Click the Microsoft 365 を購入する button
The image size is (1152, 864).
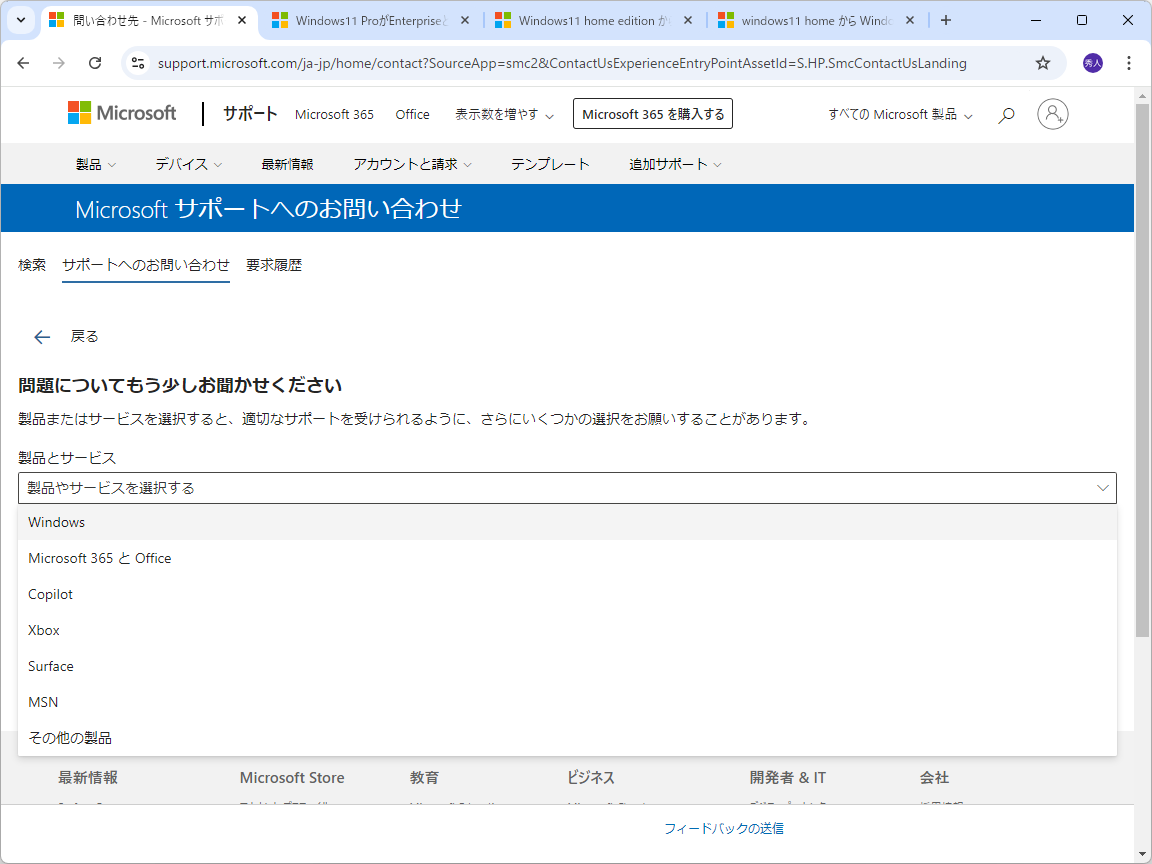[x=652, y=113]
